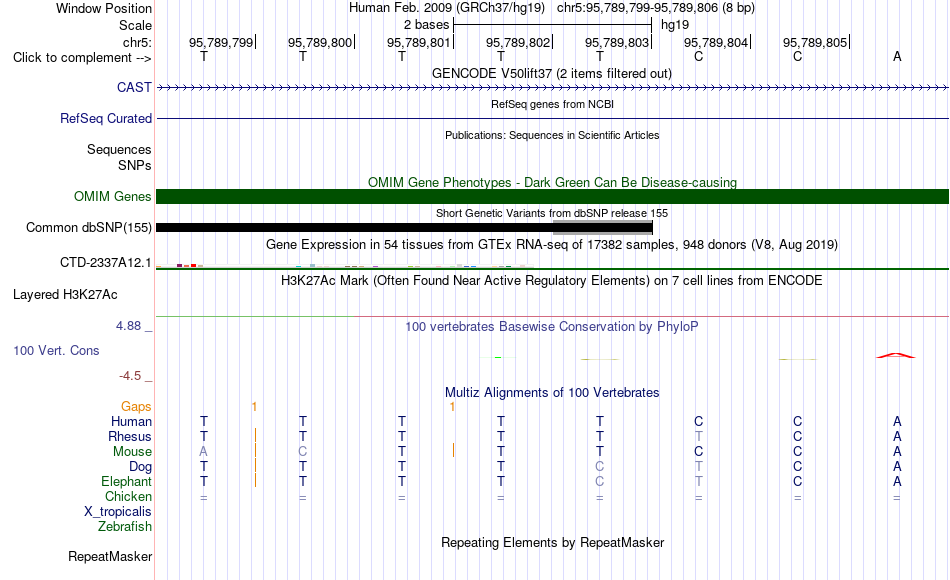
Task: Click the GTEx Gene Expression track title
Action: [x=552, y=245]
